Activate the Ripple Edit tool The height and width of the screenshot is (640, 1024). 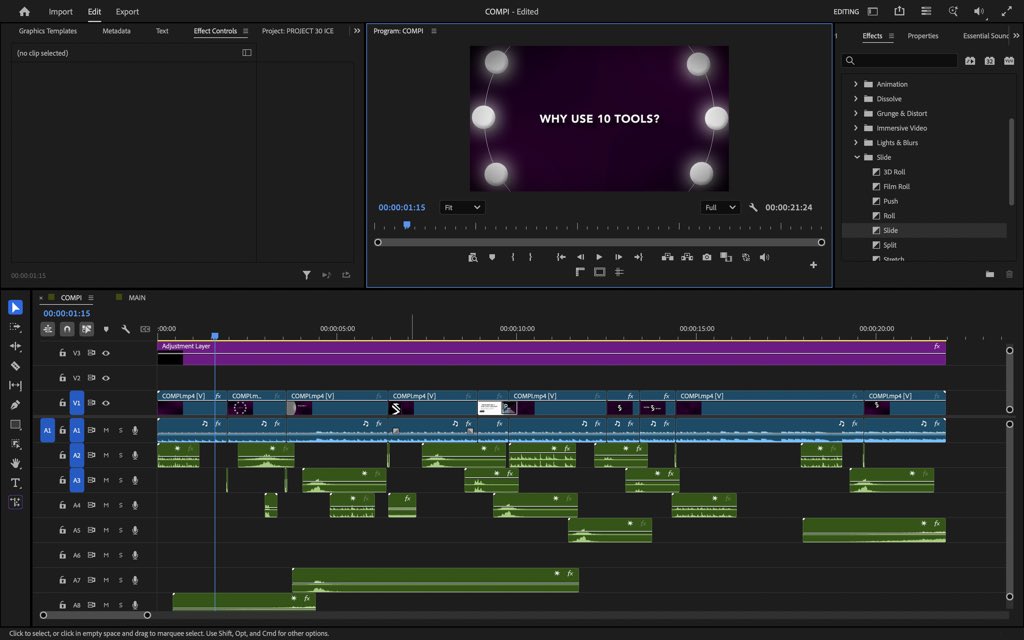point(15,348)
